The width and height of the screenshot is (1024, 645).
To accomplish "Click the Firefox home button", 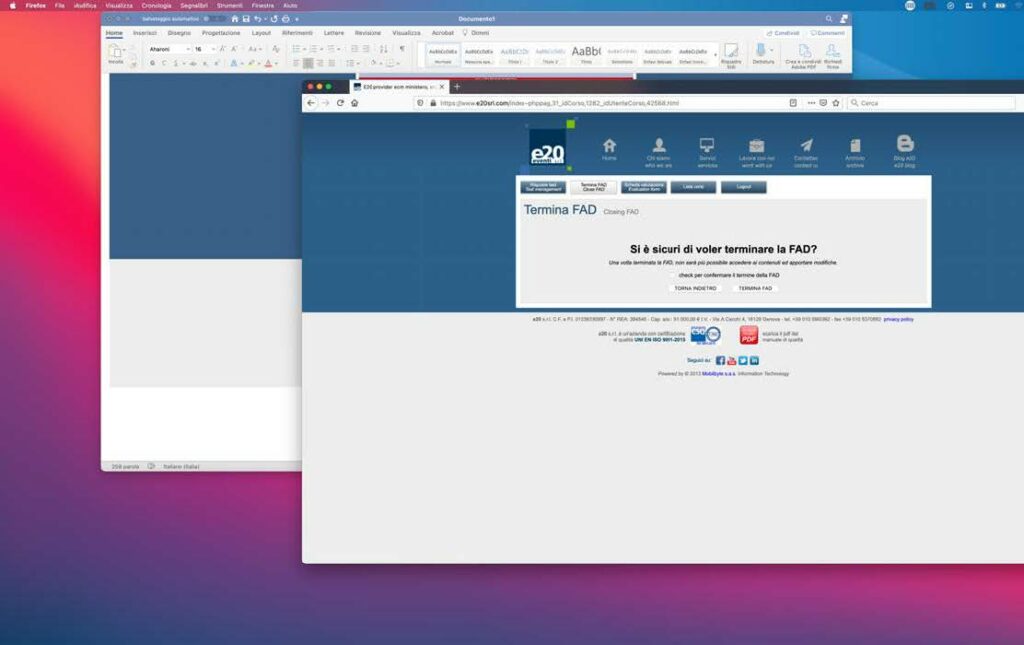I will tap(355, 103).
